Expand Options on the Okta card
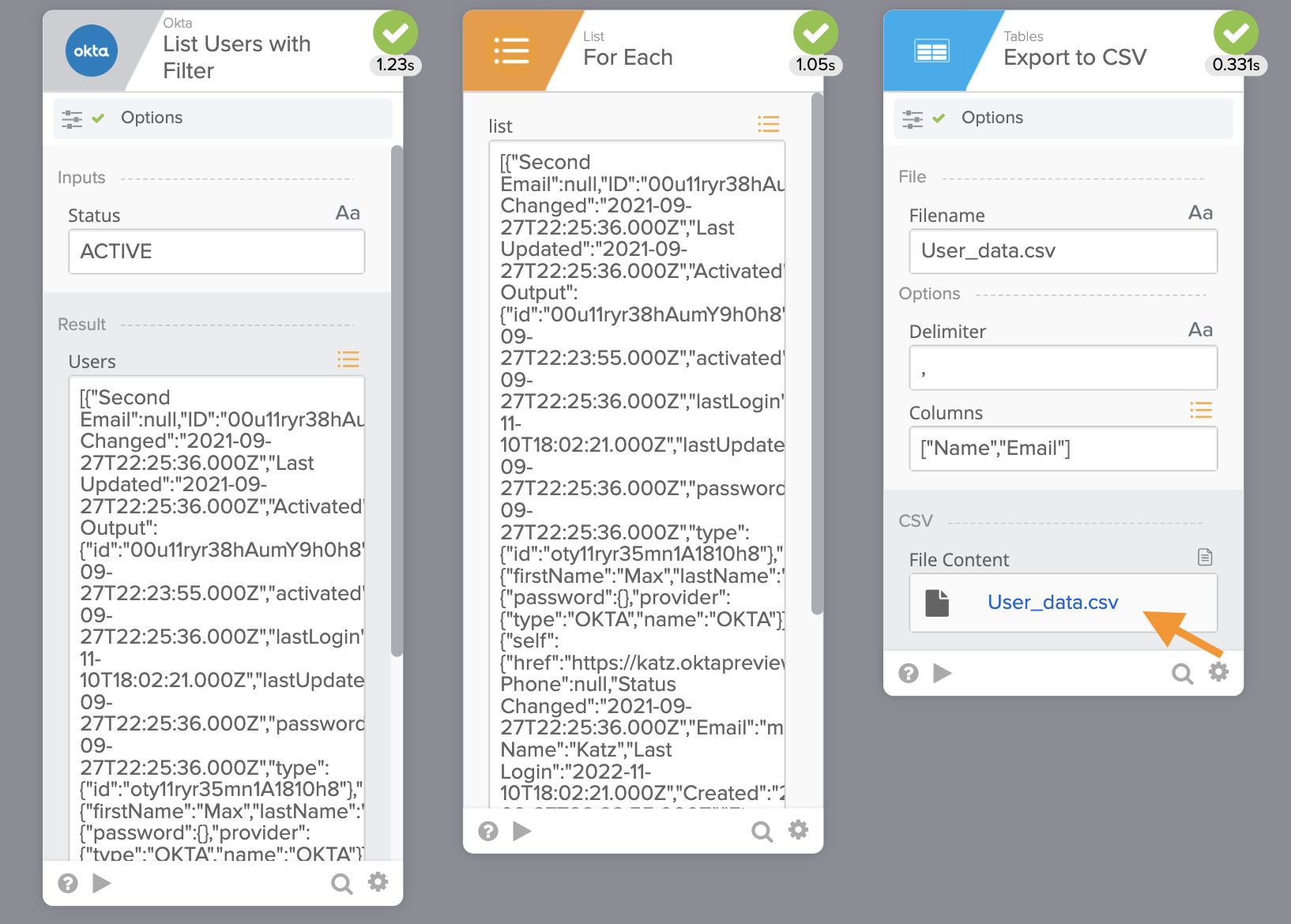 tap(151, 118)
